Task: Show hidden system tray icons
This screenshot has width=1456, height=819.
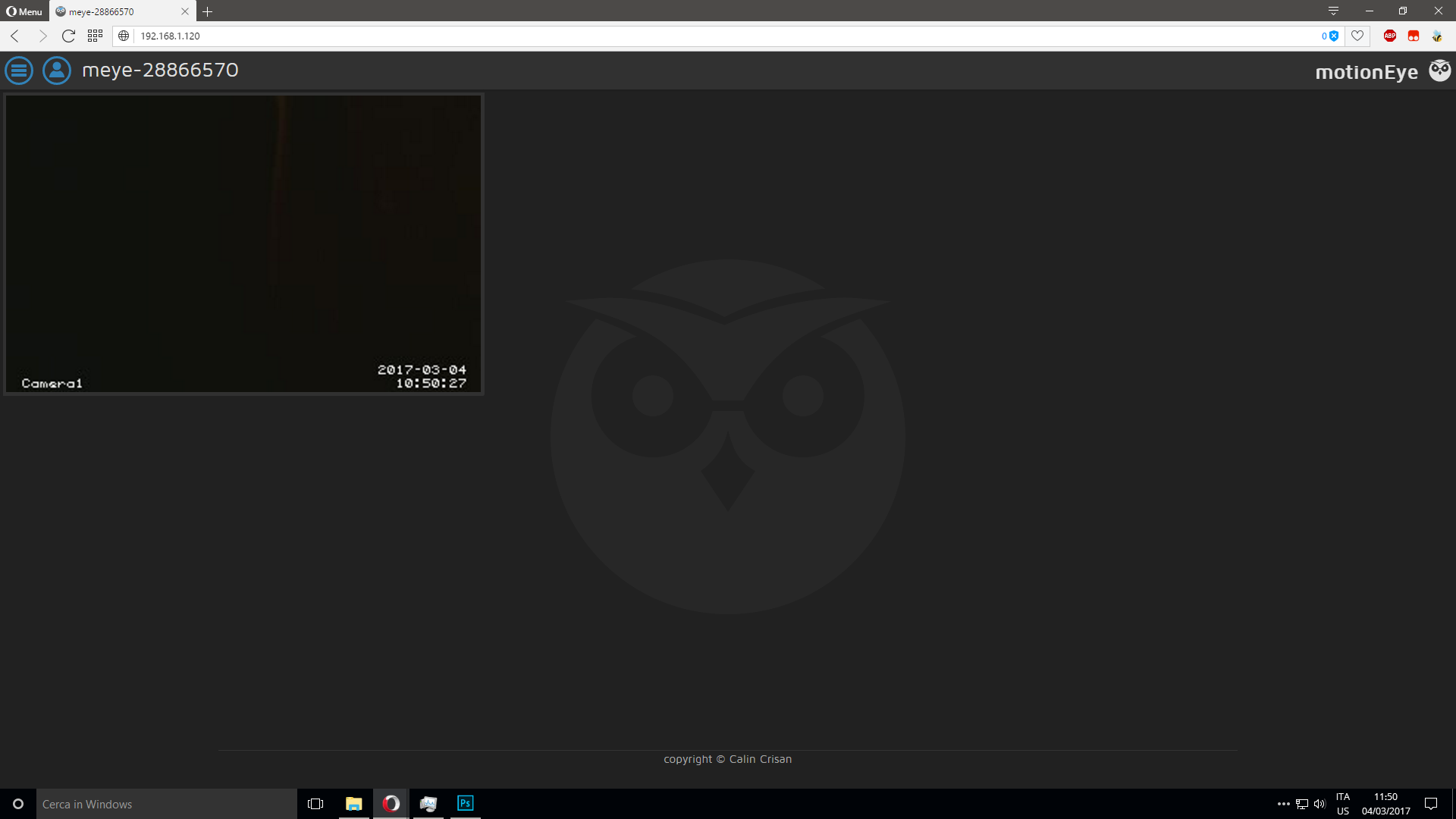Action: [x=1283, y=804]
